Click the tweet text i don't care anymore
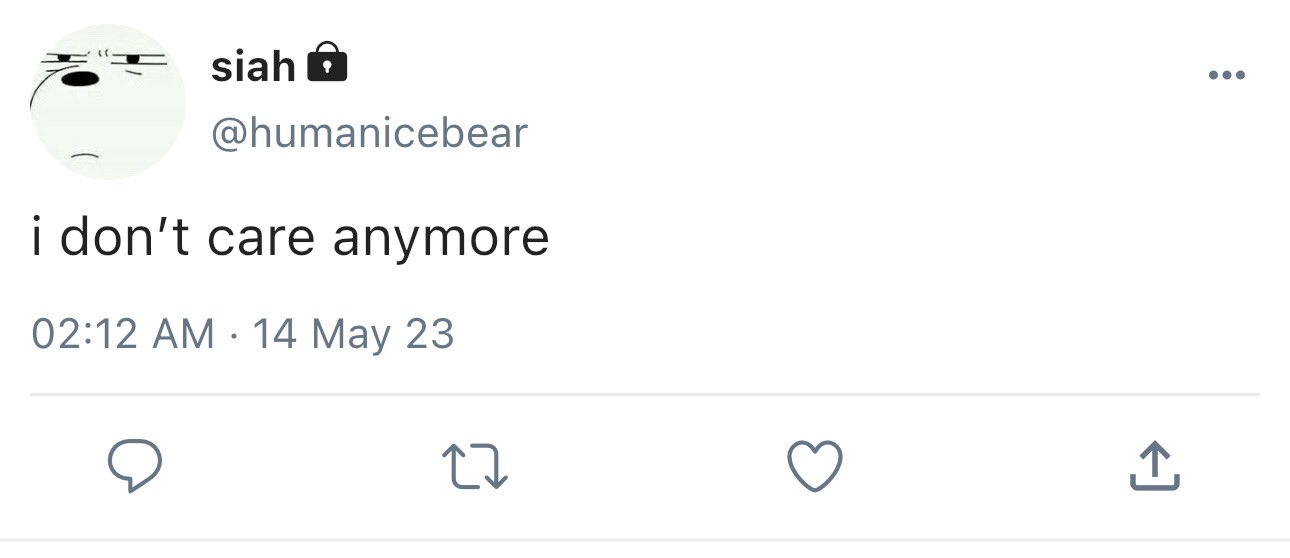The width and height of the screenshot is (1290, 558). (290, 238)
